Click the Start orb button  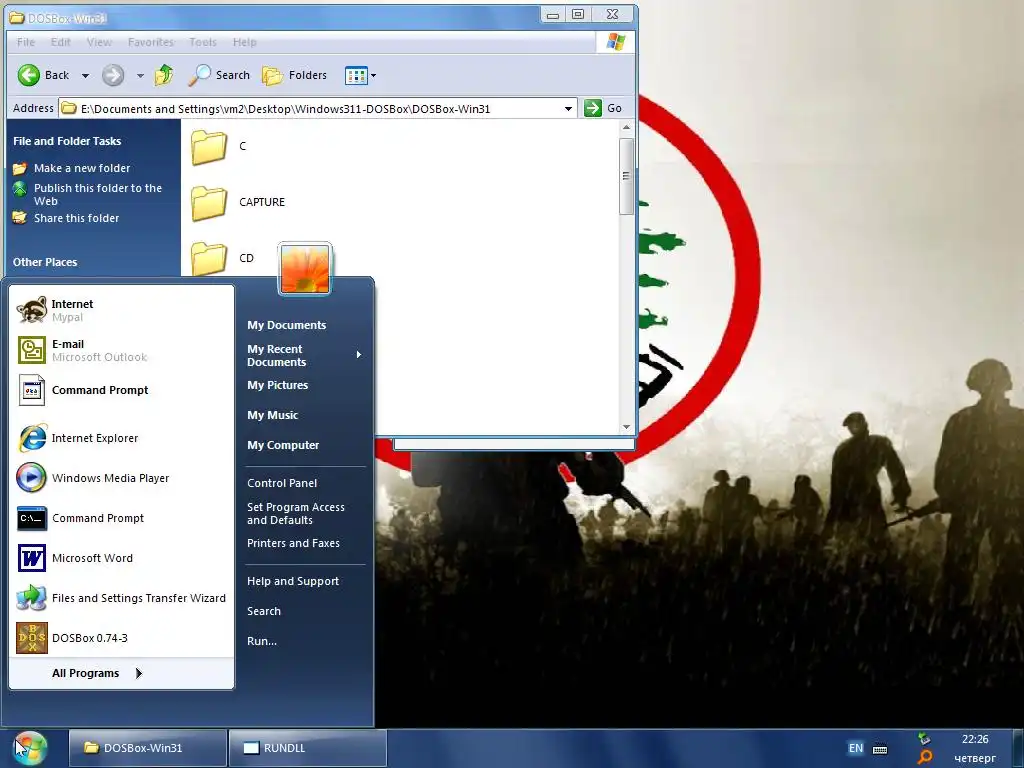31,748
